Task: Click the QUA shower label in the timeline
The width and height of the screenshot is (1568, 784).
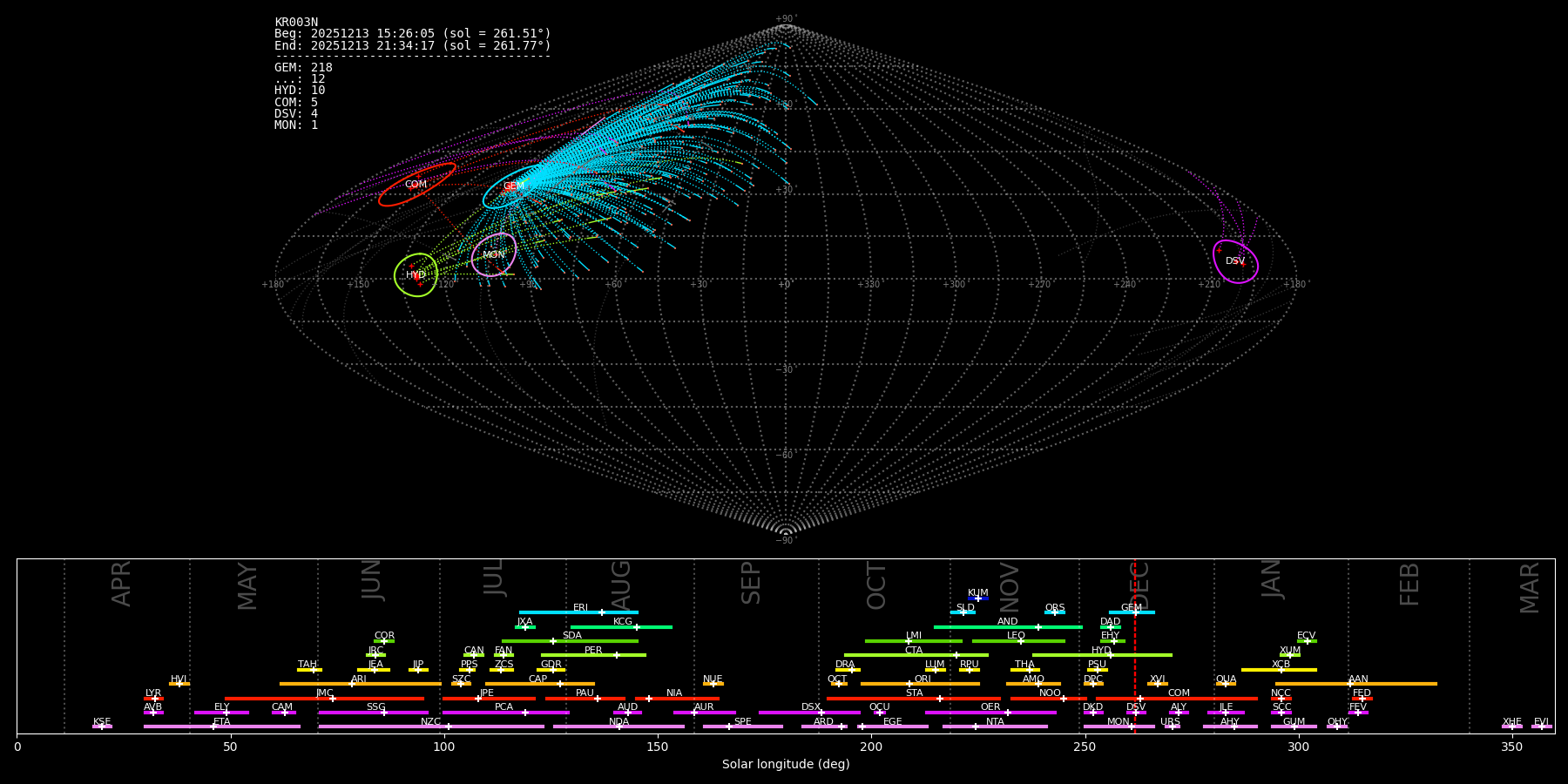Action: (x=1226, y=679)
